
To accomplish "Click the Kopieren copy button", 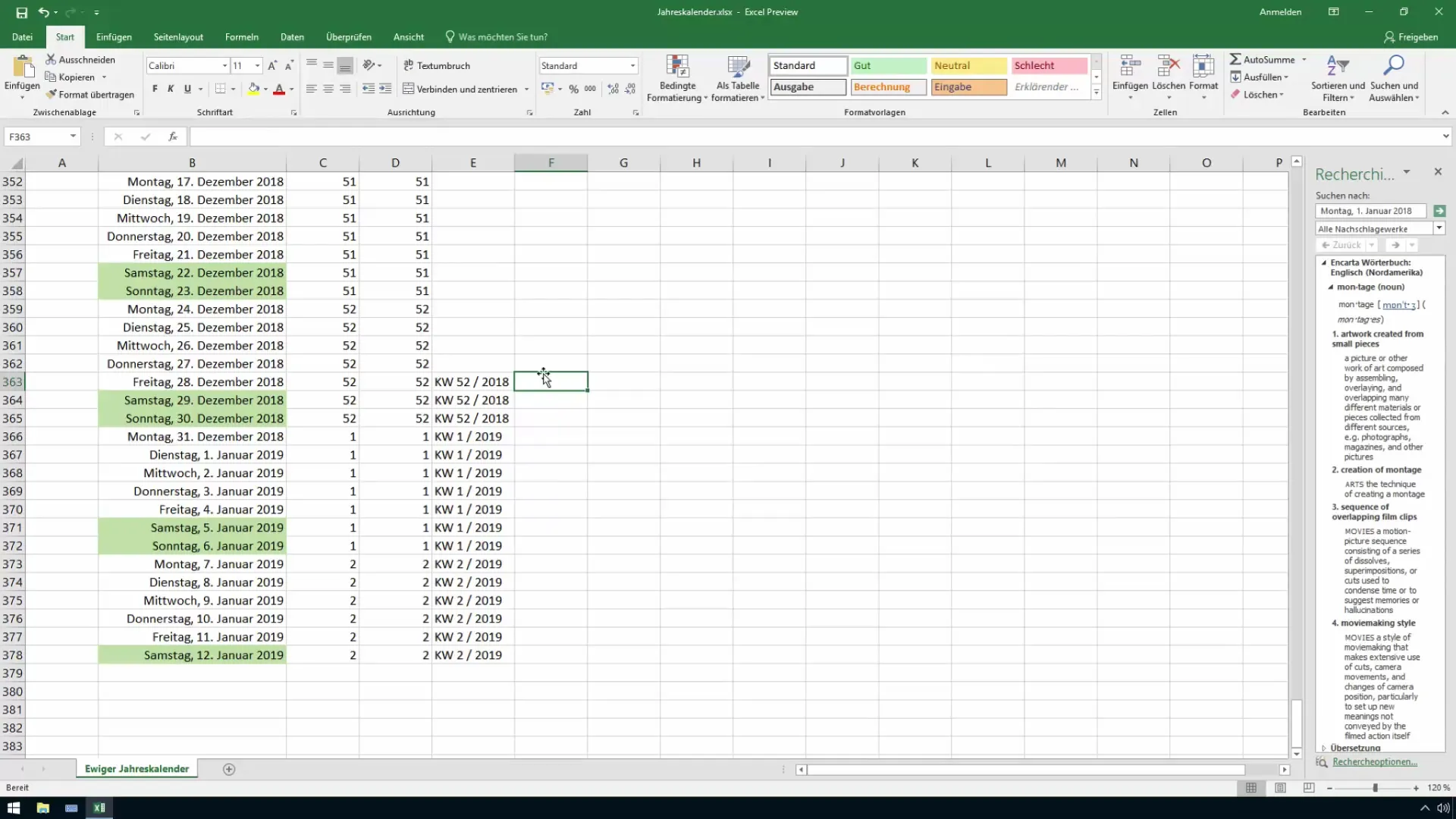I will [x=71, y=77].
